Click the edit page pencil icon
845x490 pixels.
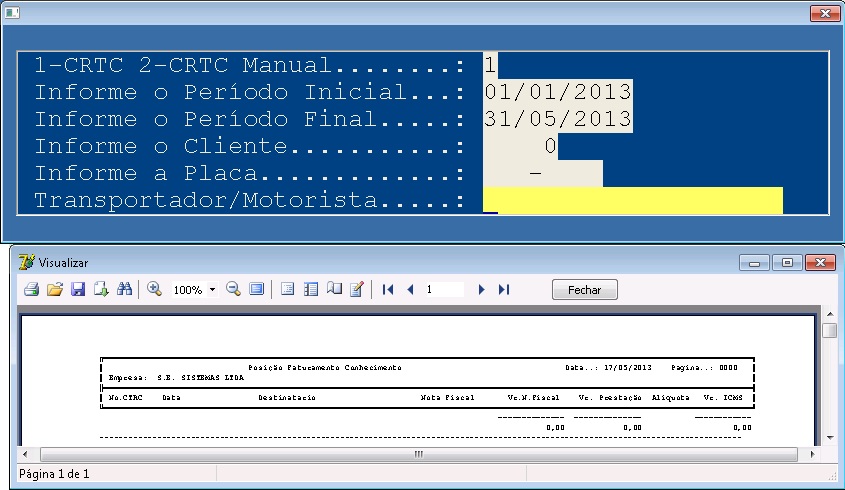[357, 289]
